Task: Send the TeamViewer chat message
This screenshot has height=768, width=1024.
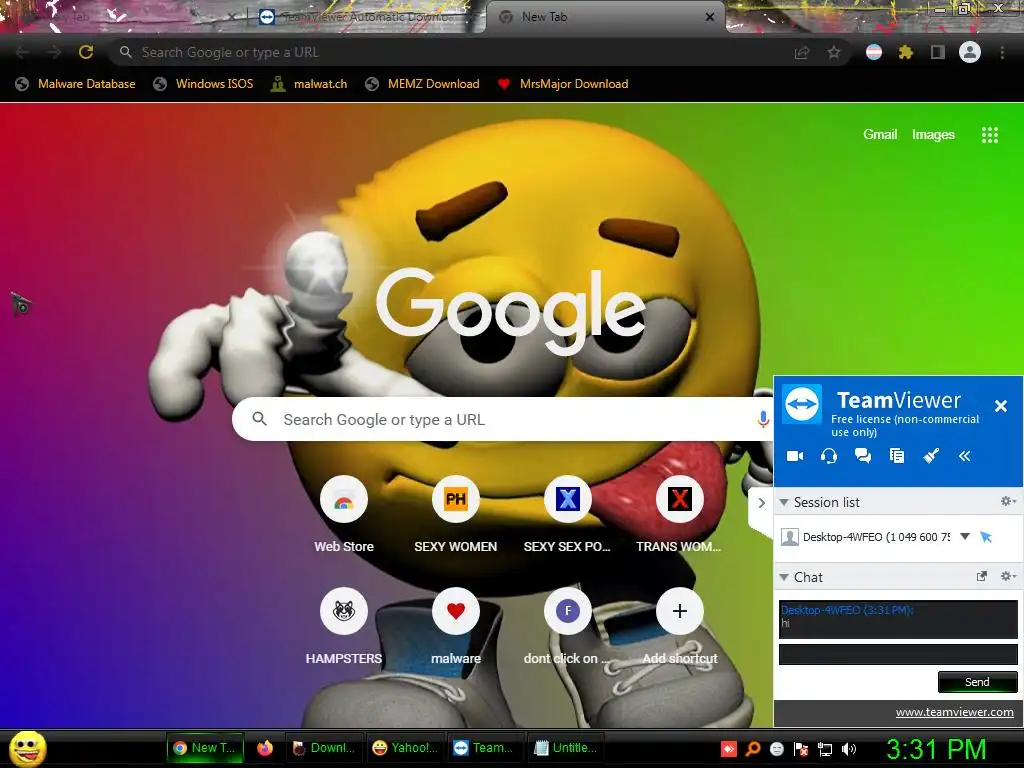Action: point(977,682)
